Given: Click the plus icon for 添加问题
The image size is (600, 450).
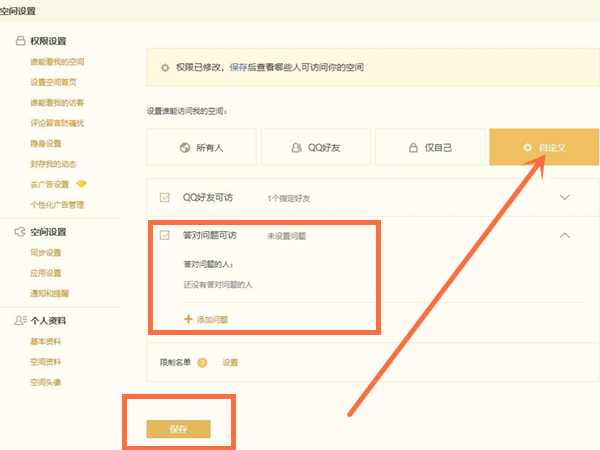Looking at the screenshot, I should pyautogui.click(x=187, y=319).
